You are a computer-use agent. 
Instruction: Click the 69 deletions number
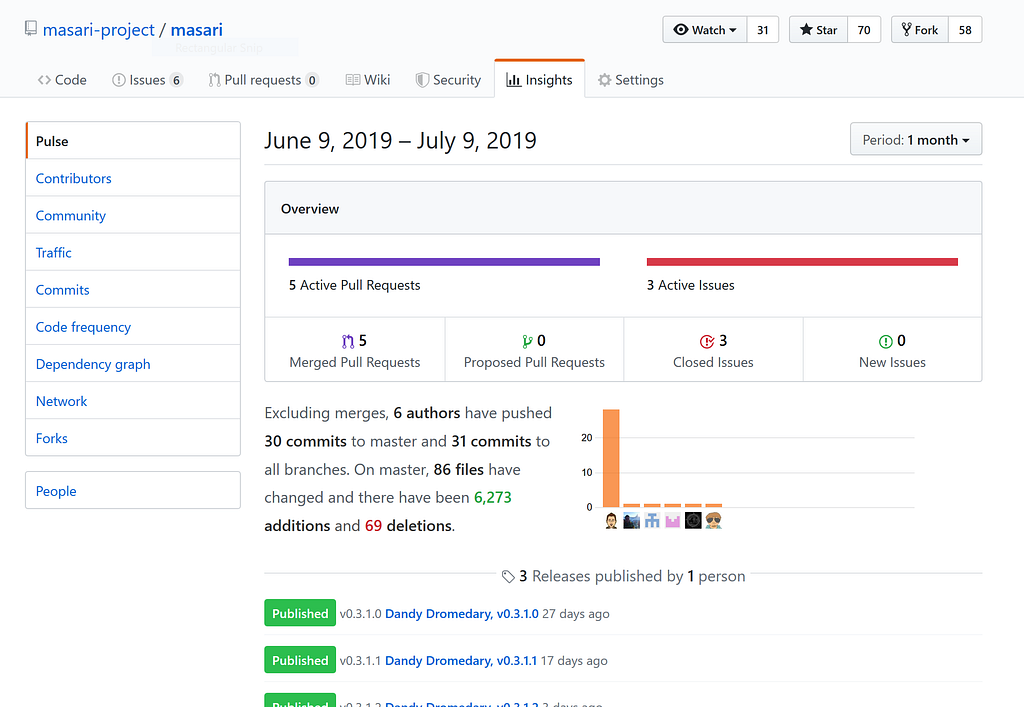tap(374, 526)
